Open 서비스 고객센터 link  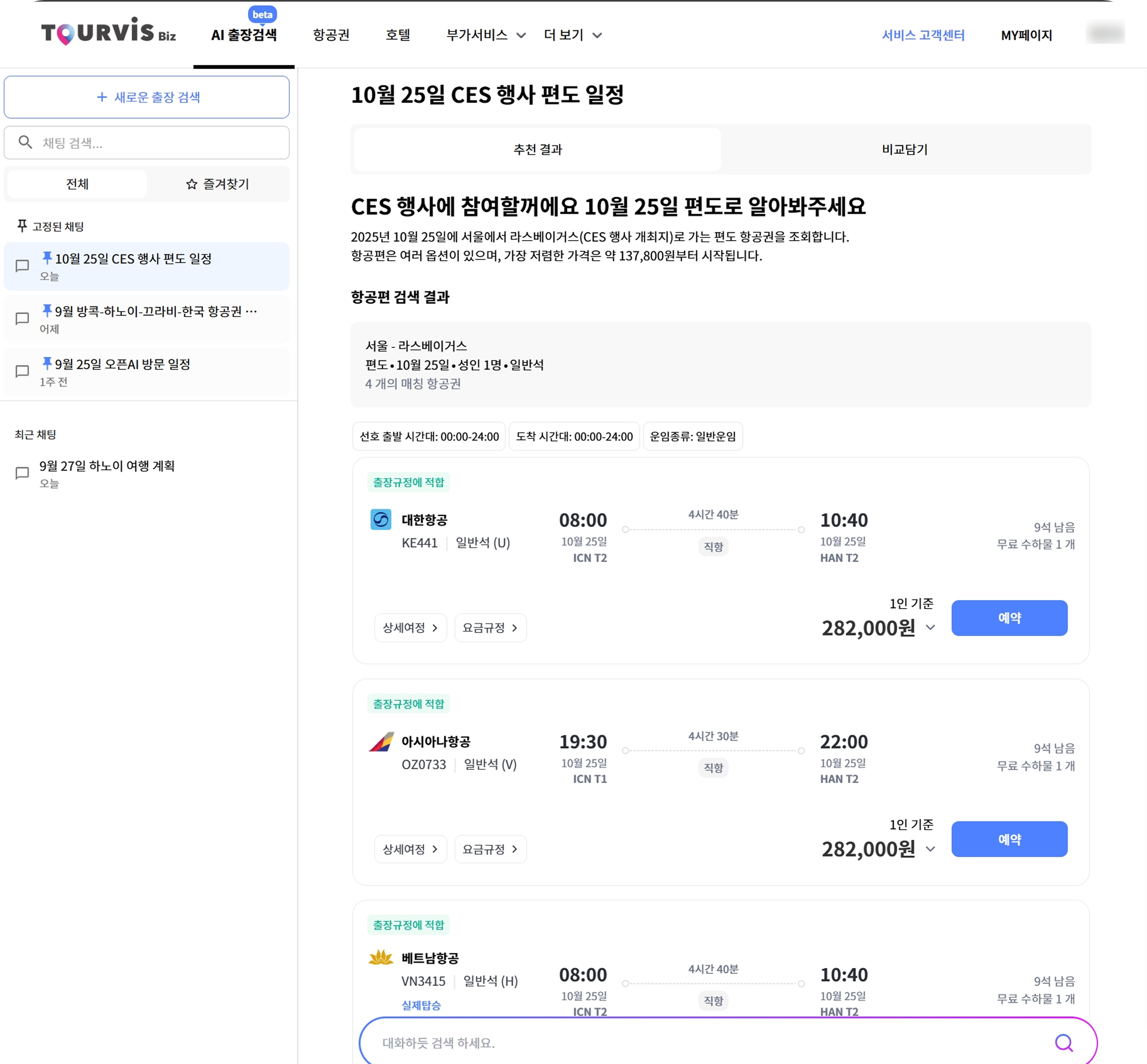pos(923,35)
